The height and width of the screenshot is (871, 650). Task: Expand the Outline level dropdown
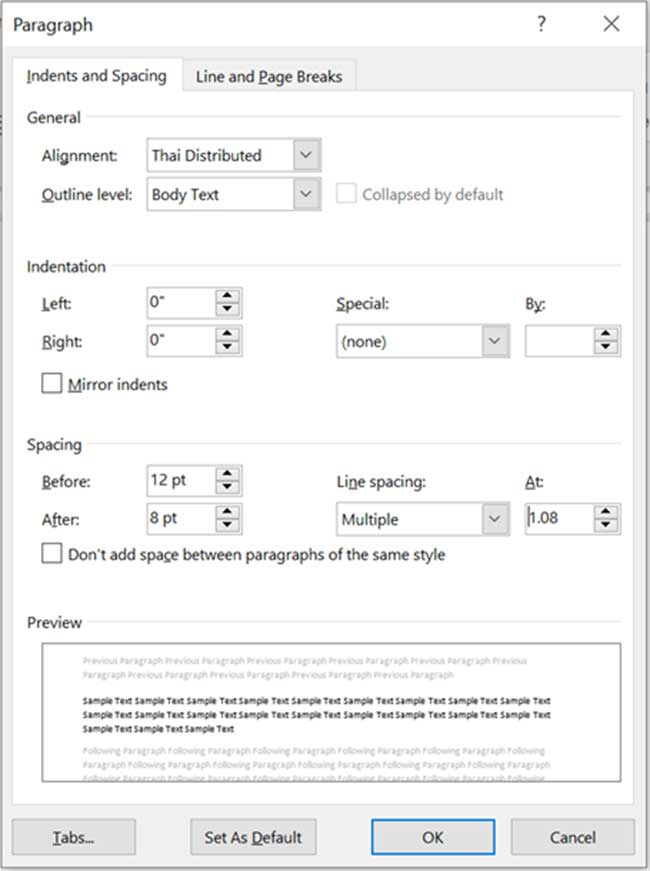tap(307, 195)
